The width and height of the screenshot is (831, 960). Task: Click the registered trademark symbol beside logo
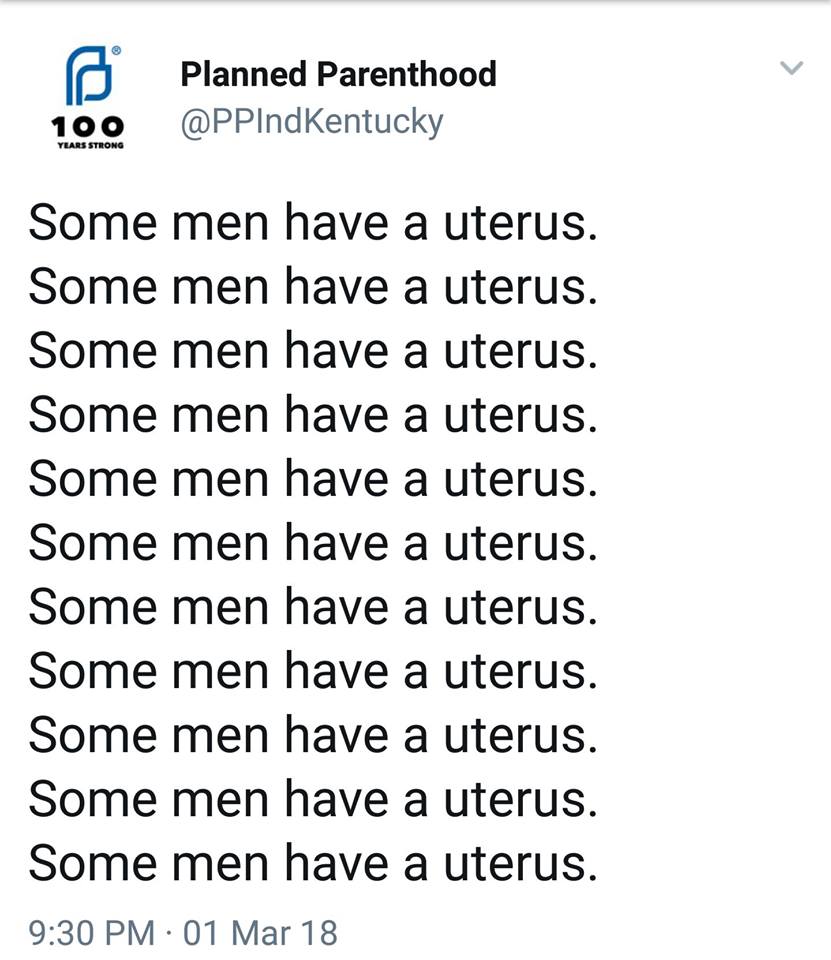click(116, 51)
